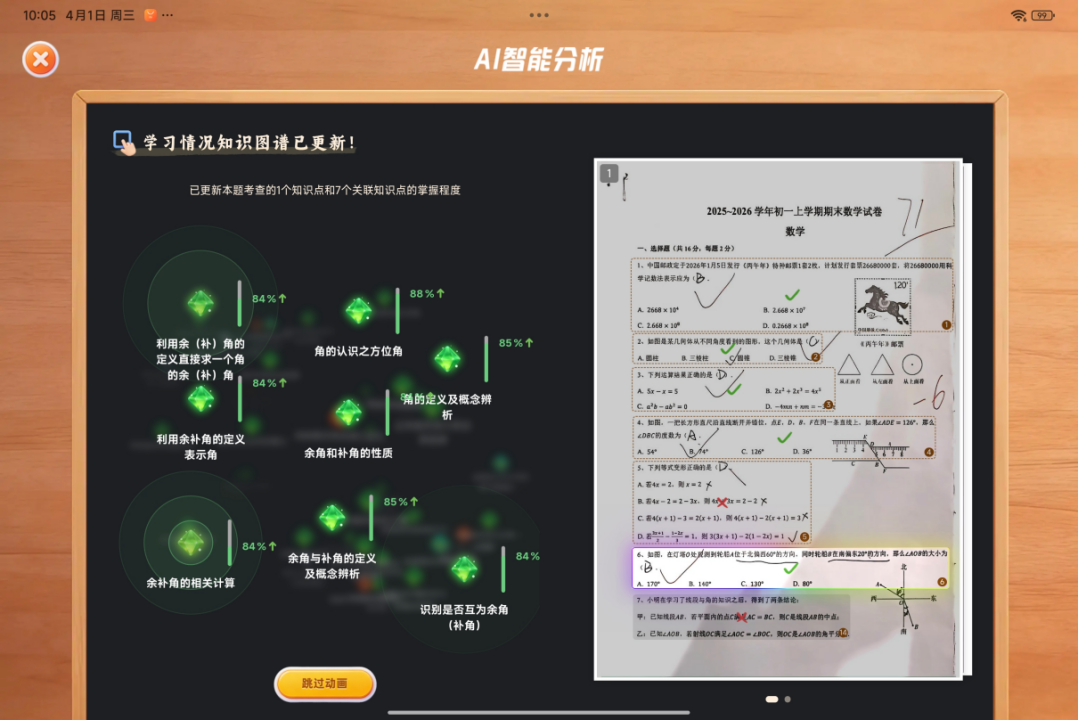Tap the gem icon labeled 角的定义及概念辨析

tap(446, 360)
